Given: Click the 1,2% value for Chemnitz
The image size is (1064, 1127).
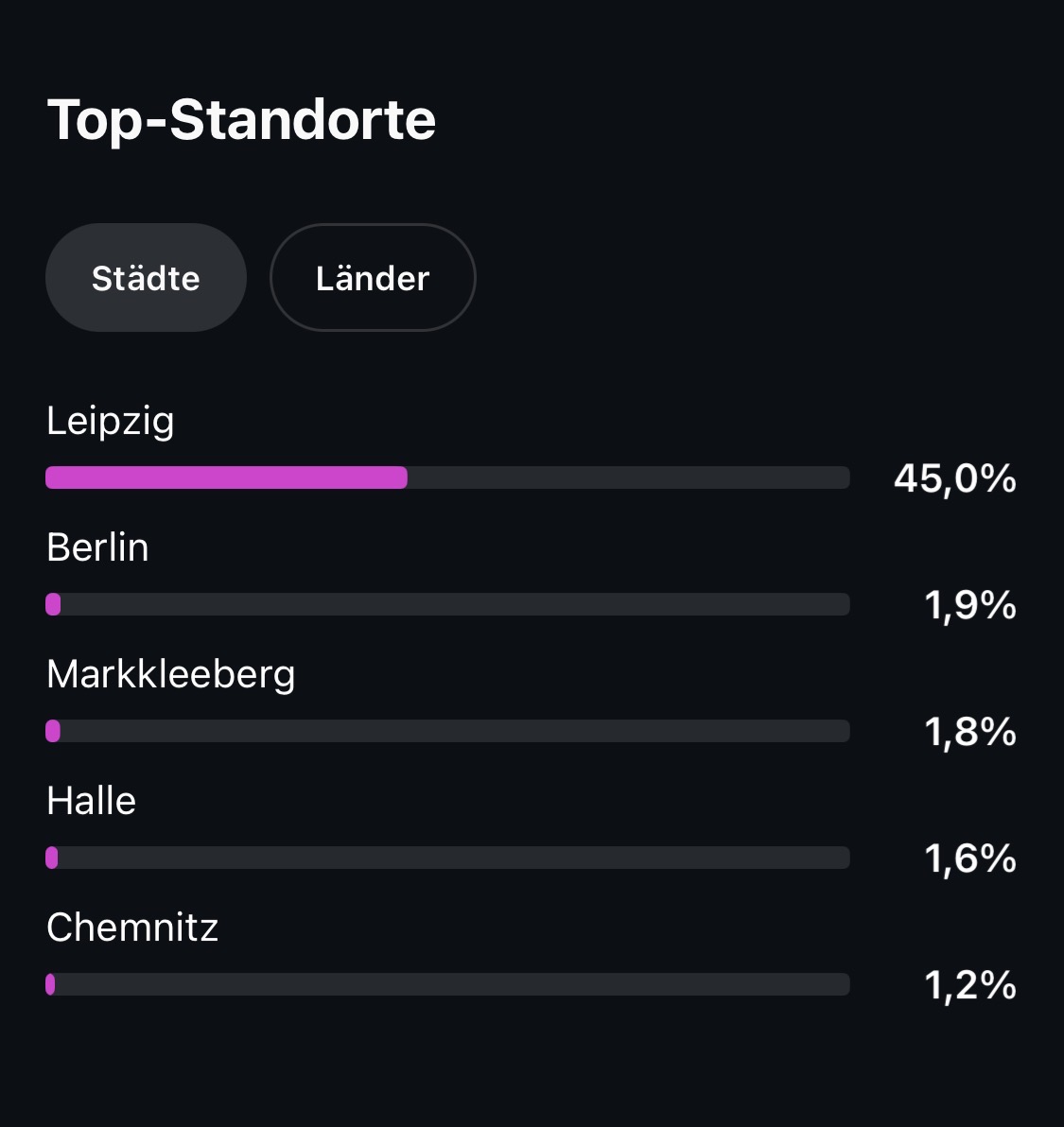Looking at the screenshot, I should [969, 985].
